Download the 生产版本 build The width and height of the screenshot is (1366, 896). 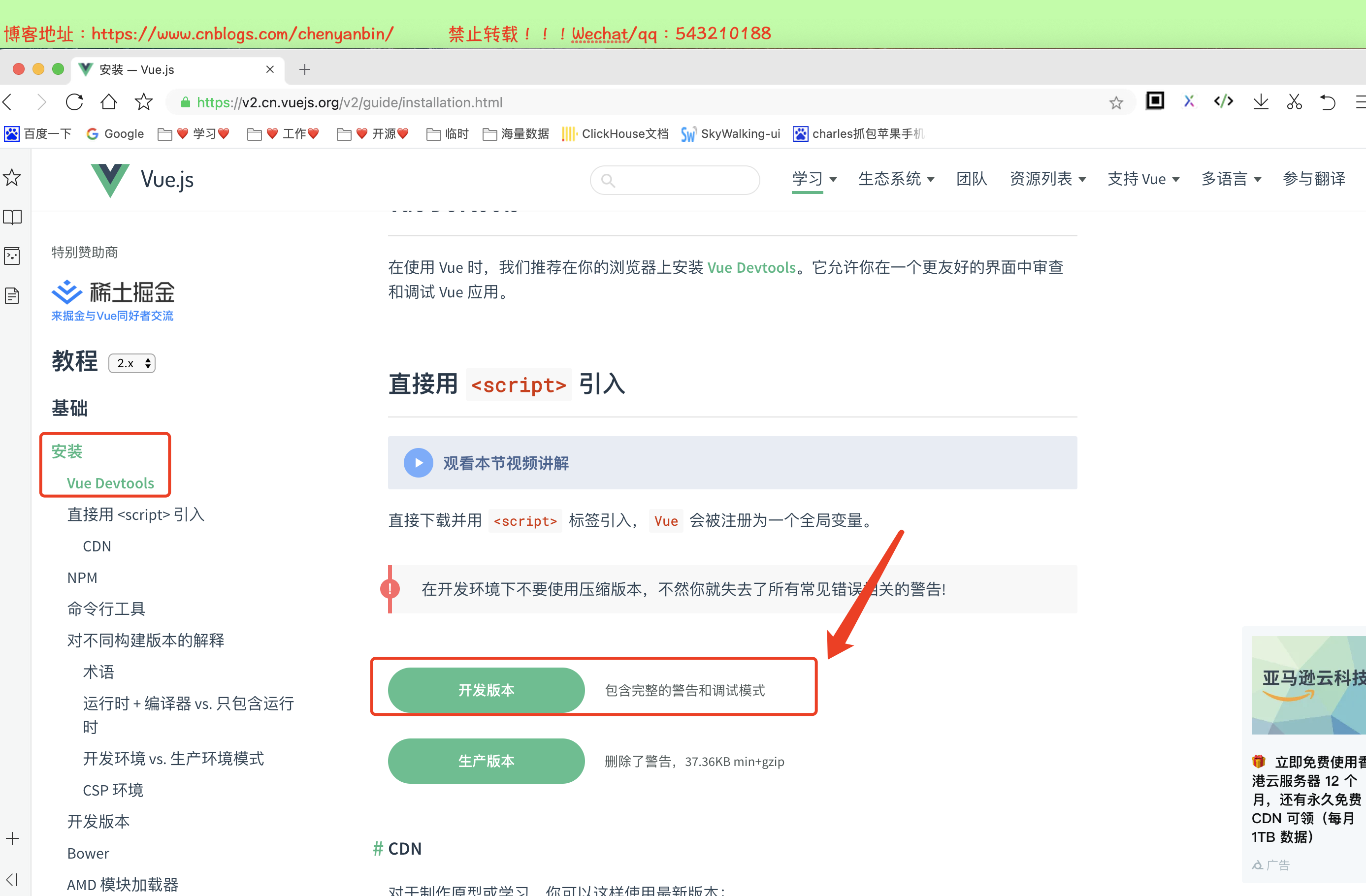click(486, 761)
